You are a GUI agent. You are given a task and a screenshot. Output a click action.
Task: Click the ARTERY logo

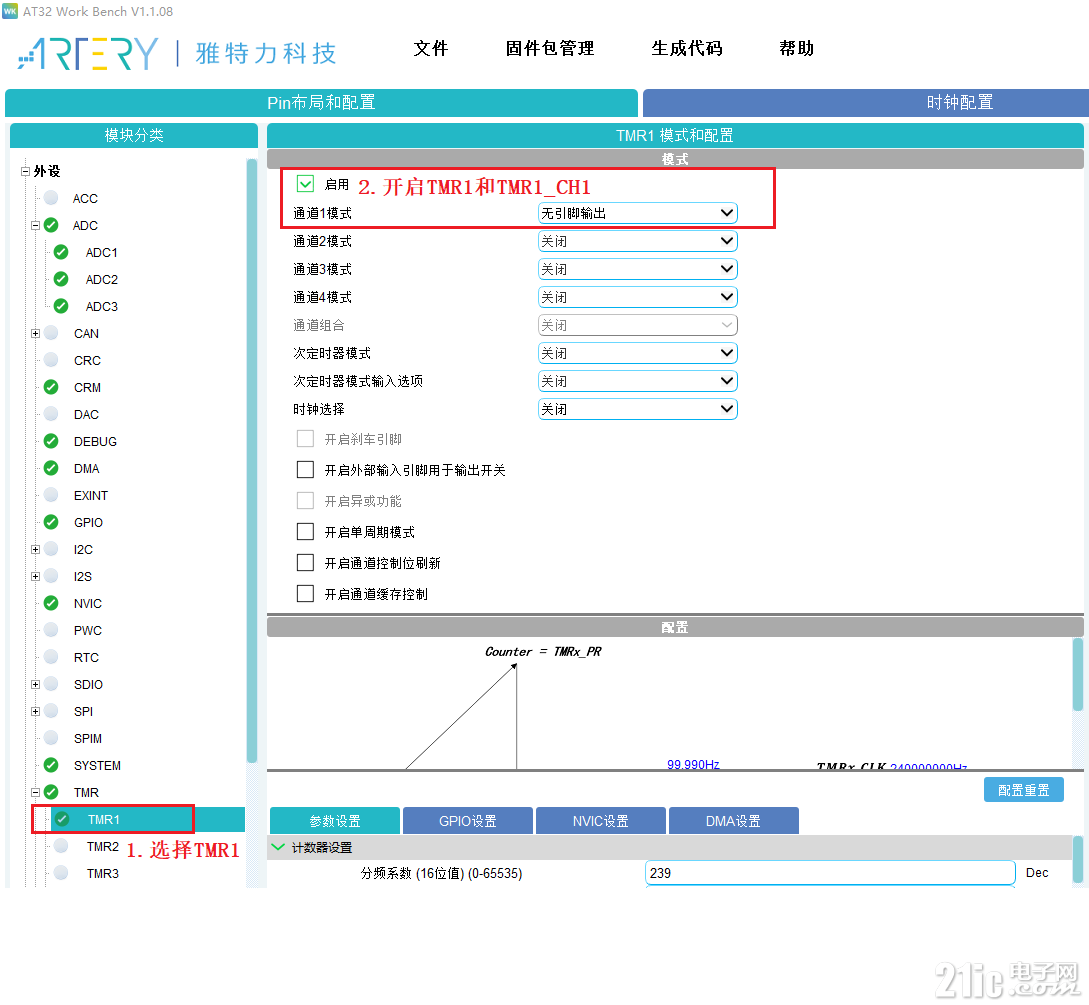pyautogui.click(x=88, y=53)
